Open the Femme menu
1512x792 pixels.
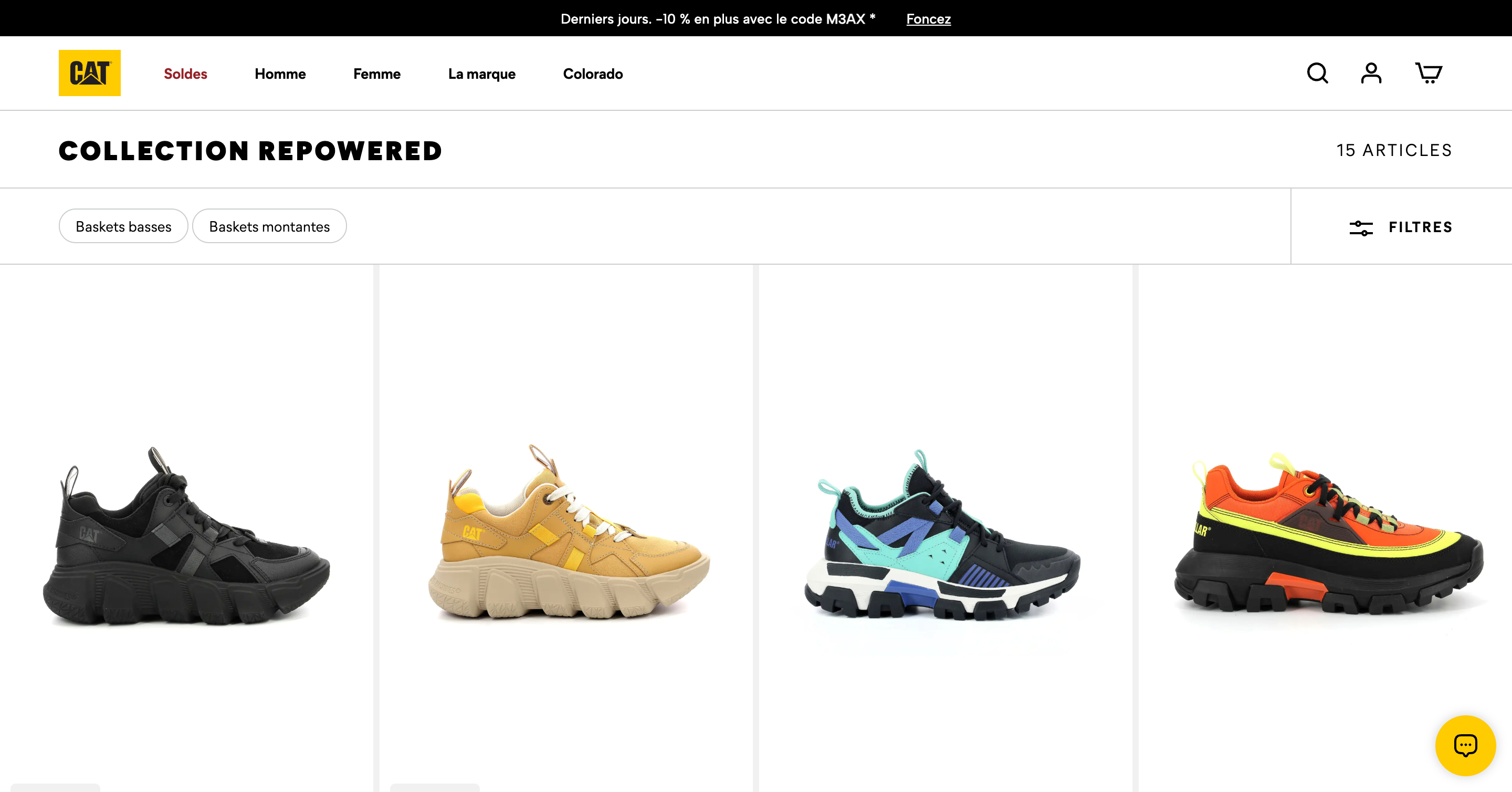(x=377, y=74)
